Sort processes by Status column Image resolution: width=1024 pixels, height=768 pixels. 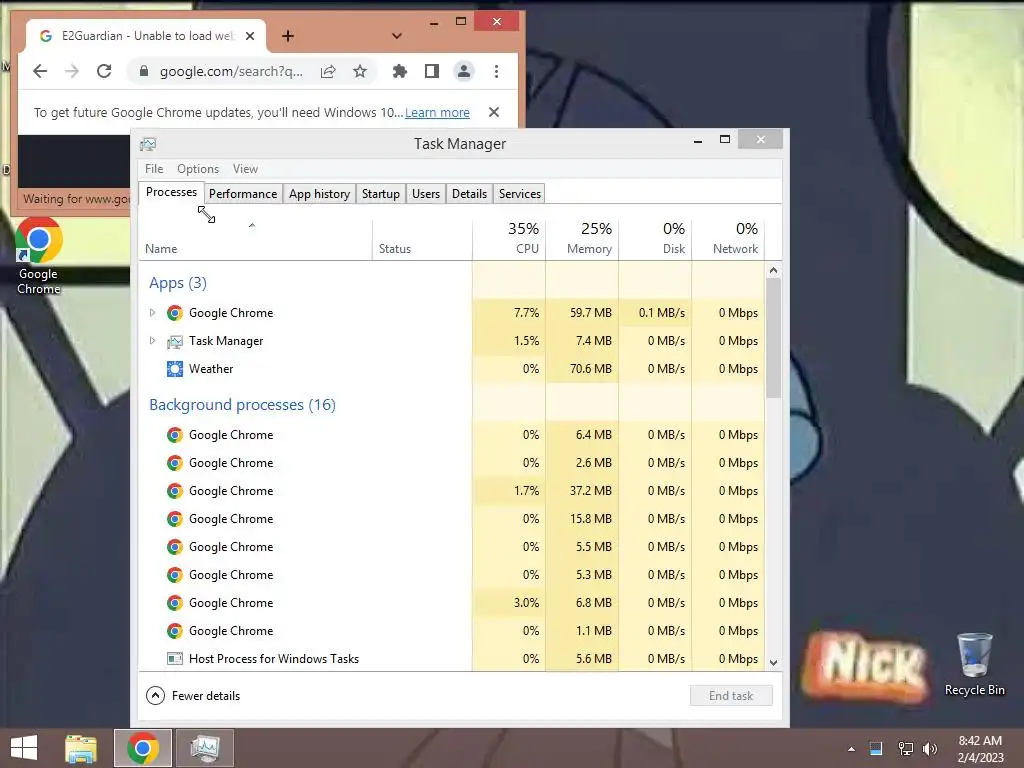(x=422, y=240)
